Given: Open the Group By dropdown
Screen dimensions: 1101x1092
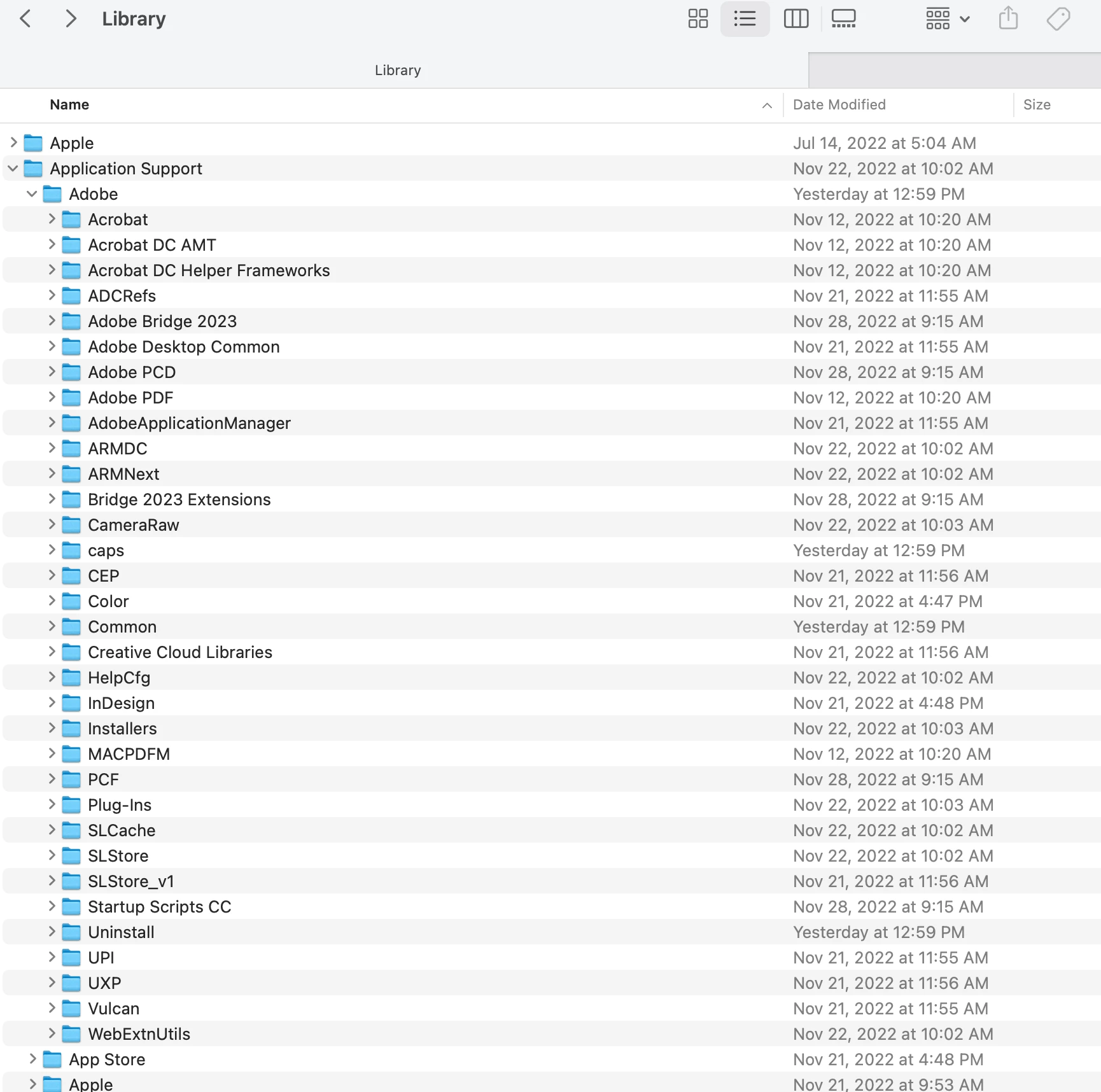Looking at the screenshot, I should pyautogui.click(x=948, y=19).
